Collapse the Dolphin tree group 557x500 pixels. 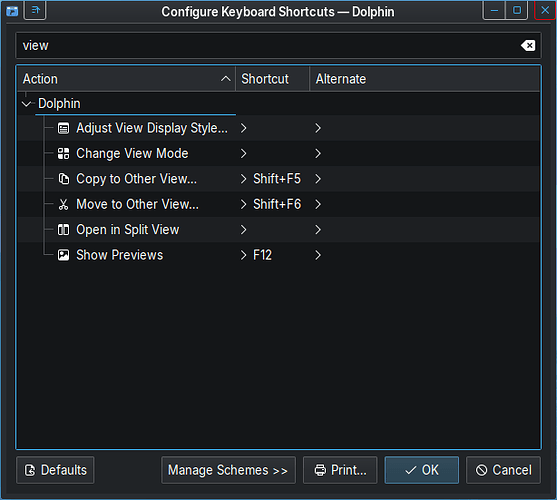(26, 104)
